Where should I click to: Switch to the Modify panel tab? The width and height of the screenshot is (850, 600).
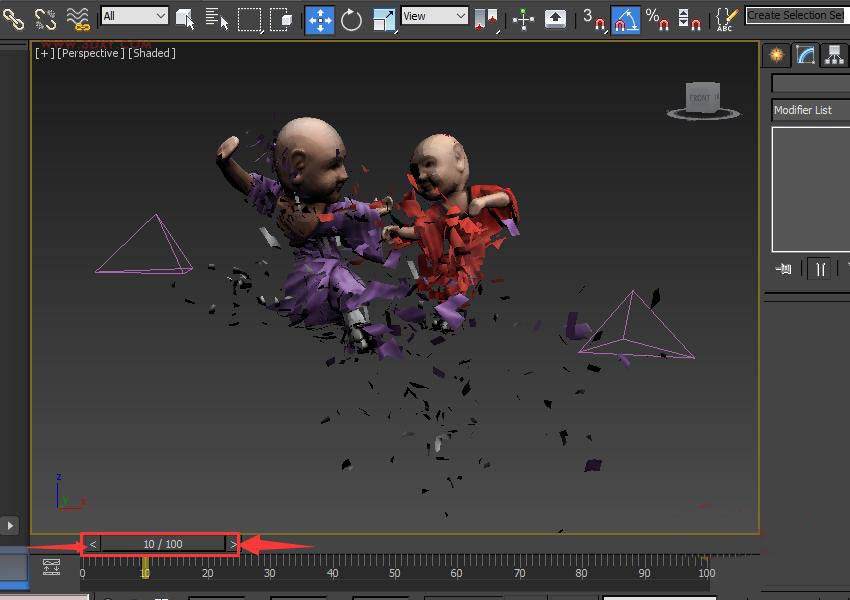tap(805, 55)
